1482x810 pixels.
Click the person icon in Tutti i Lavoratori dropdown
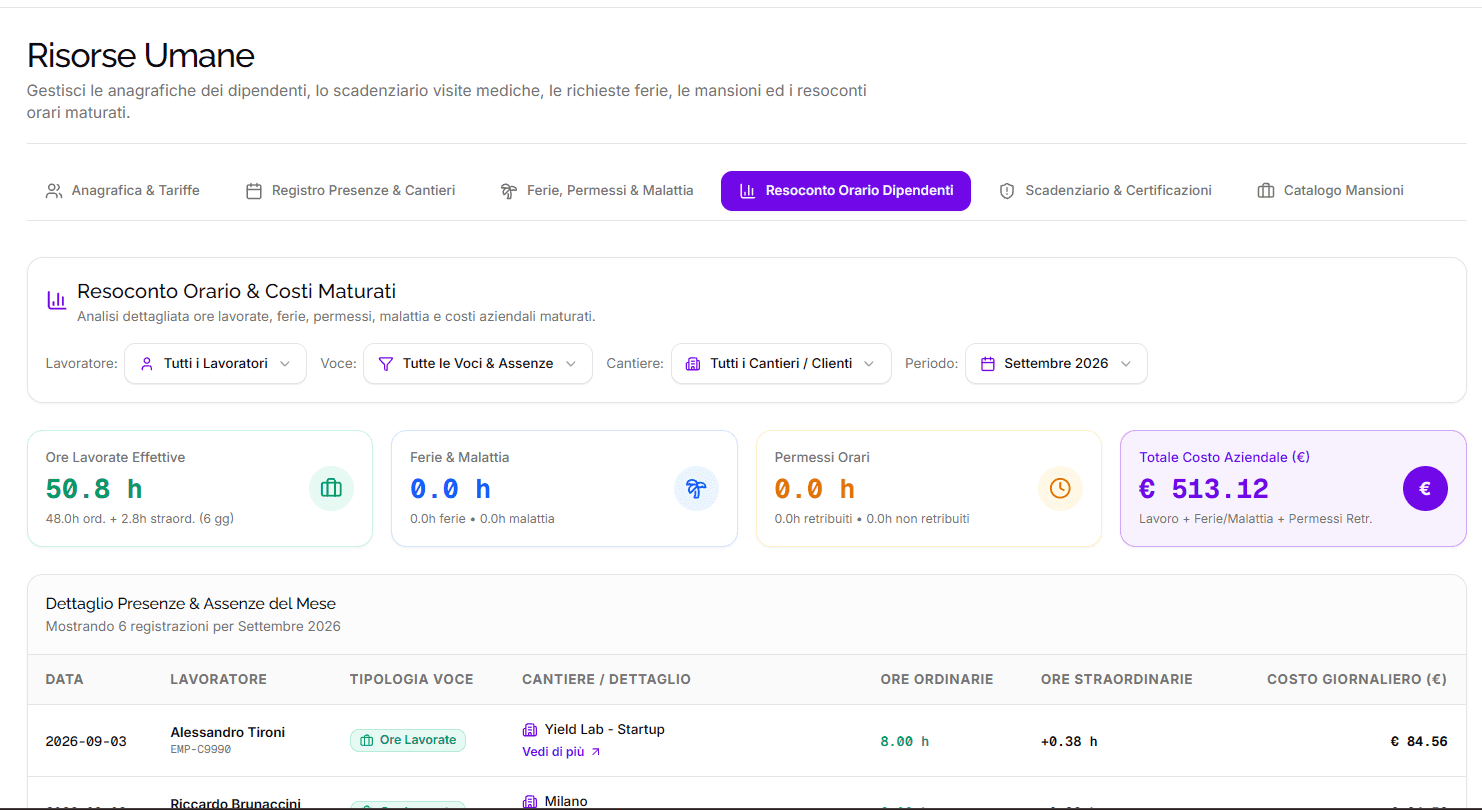(x=147, y=364)
